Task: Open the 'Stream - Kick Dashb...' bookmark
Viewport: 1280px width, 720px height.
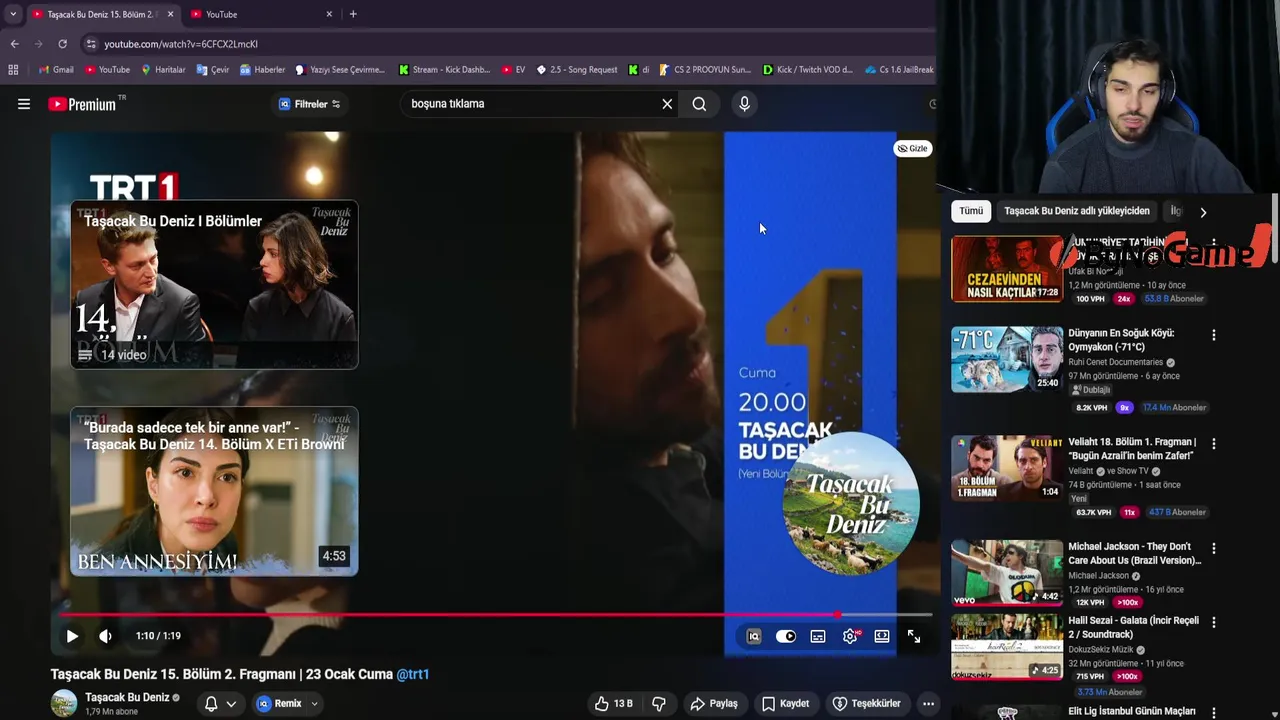Action: 444,70
